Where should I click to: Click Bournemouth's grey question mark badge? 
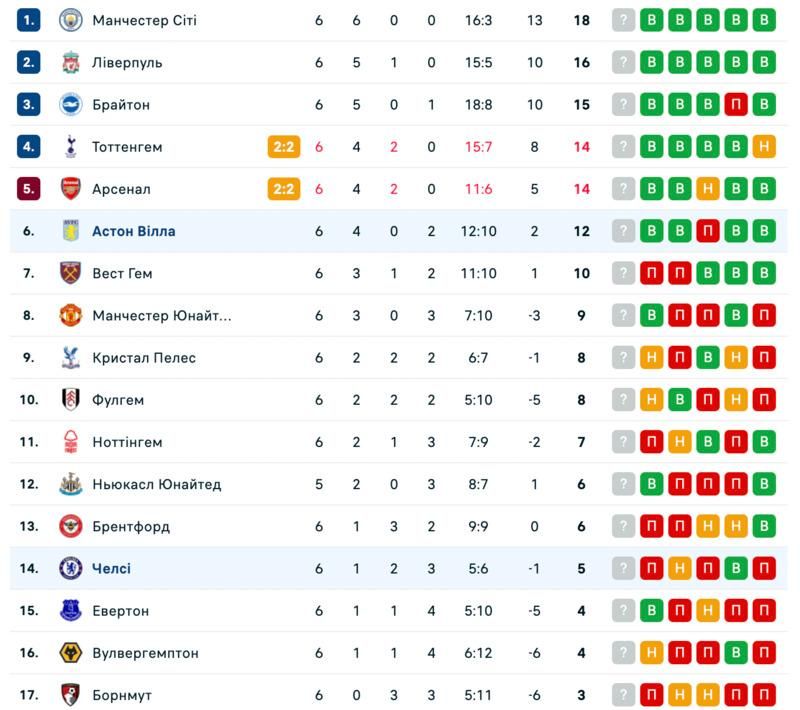(x=624, y=695)
